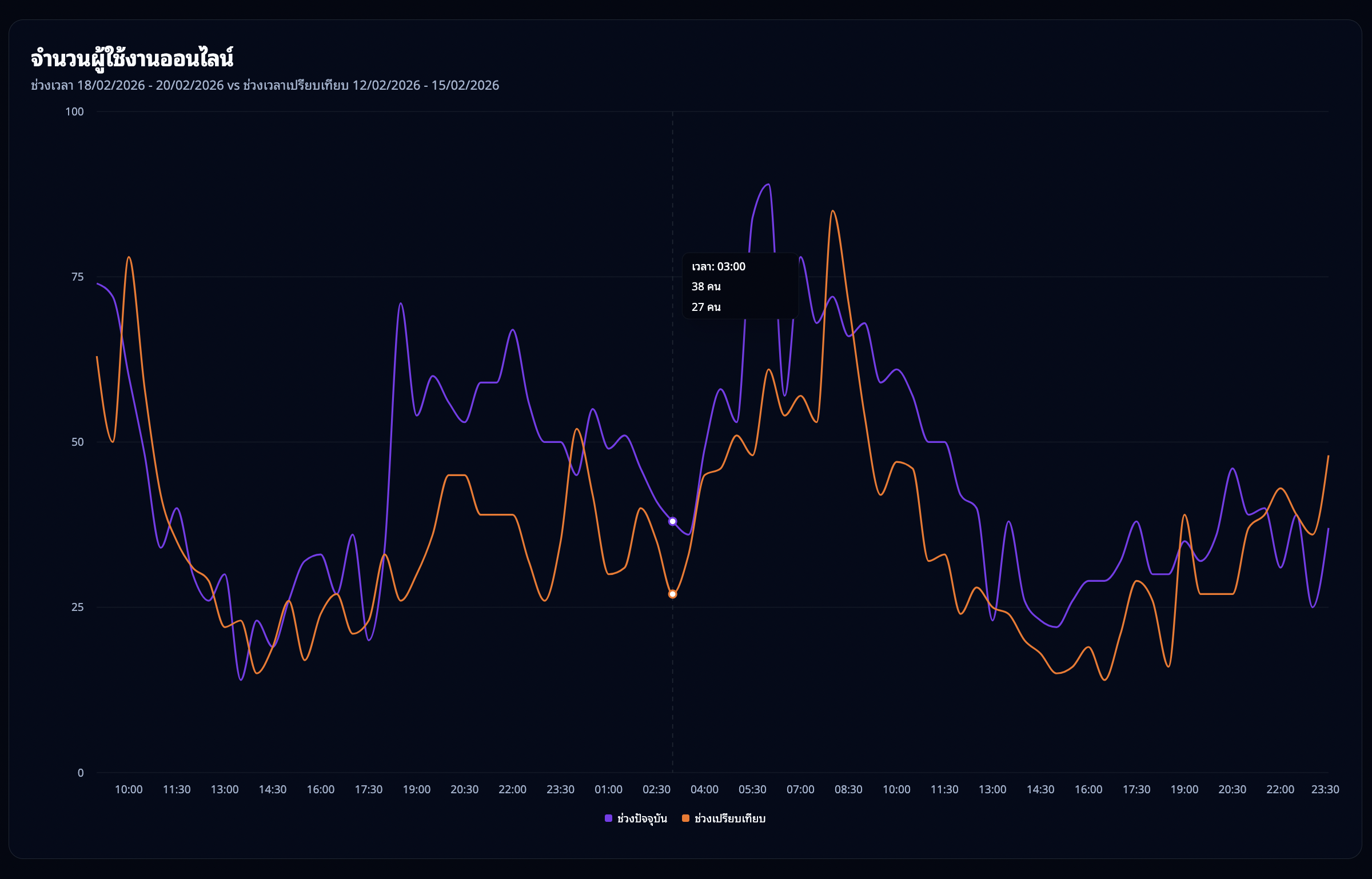Click the purple data point at 03:00
1372x879 pixels.
pos(672,521)
